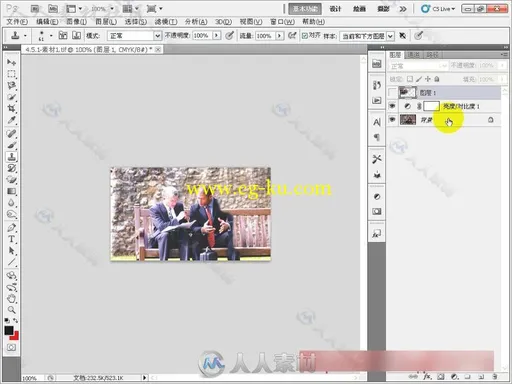Select the Move tool
The height and width of the screenshot is (384, 512).
pyautogui.click(x=11, y=62)
